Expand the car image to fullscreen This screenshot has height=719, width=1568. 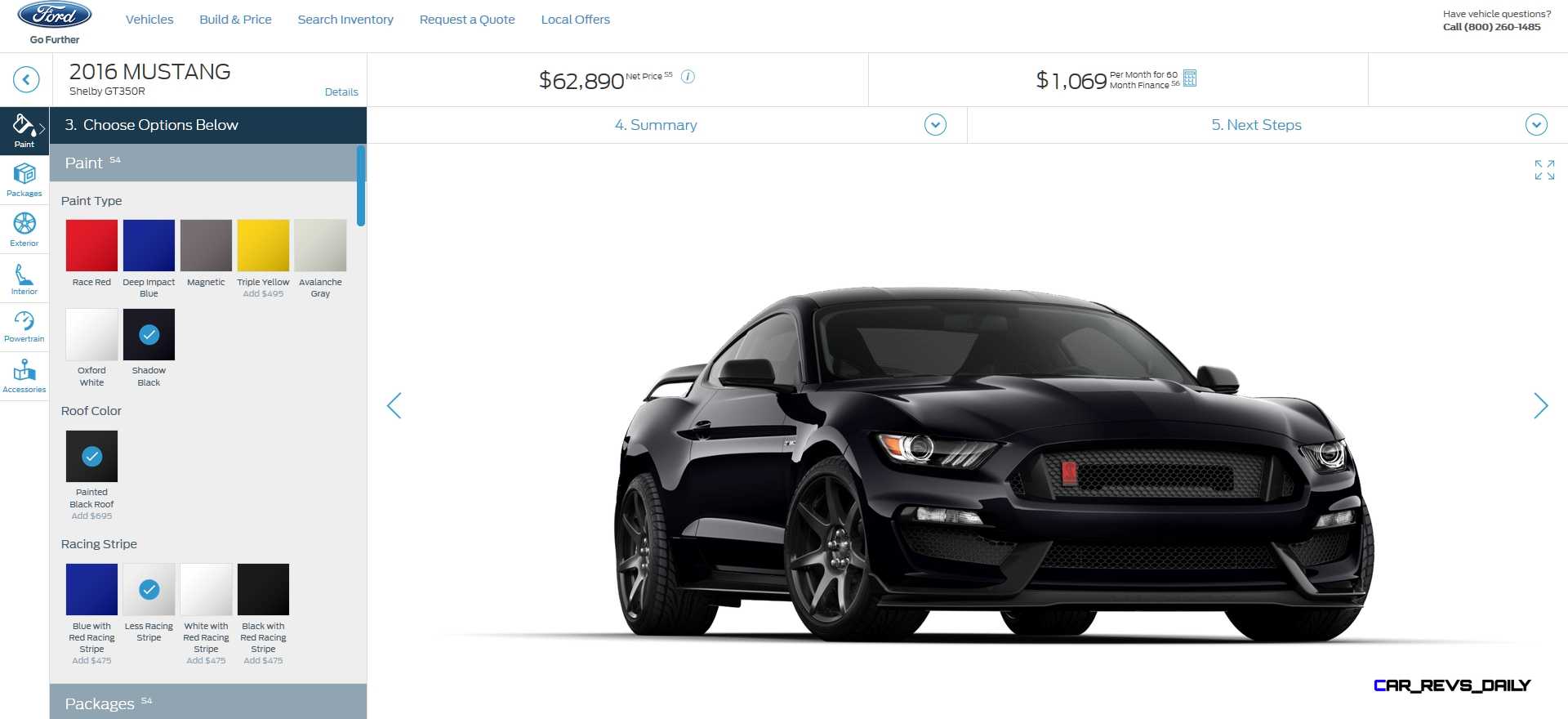(1544, 170)
